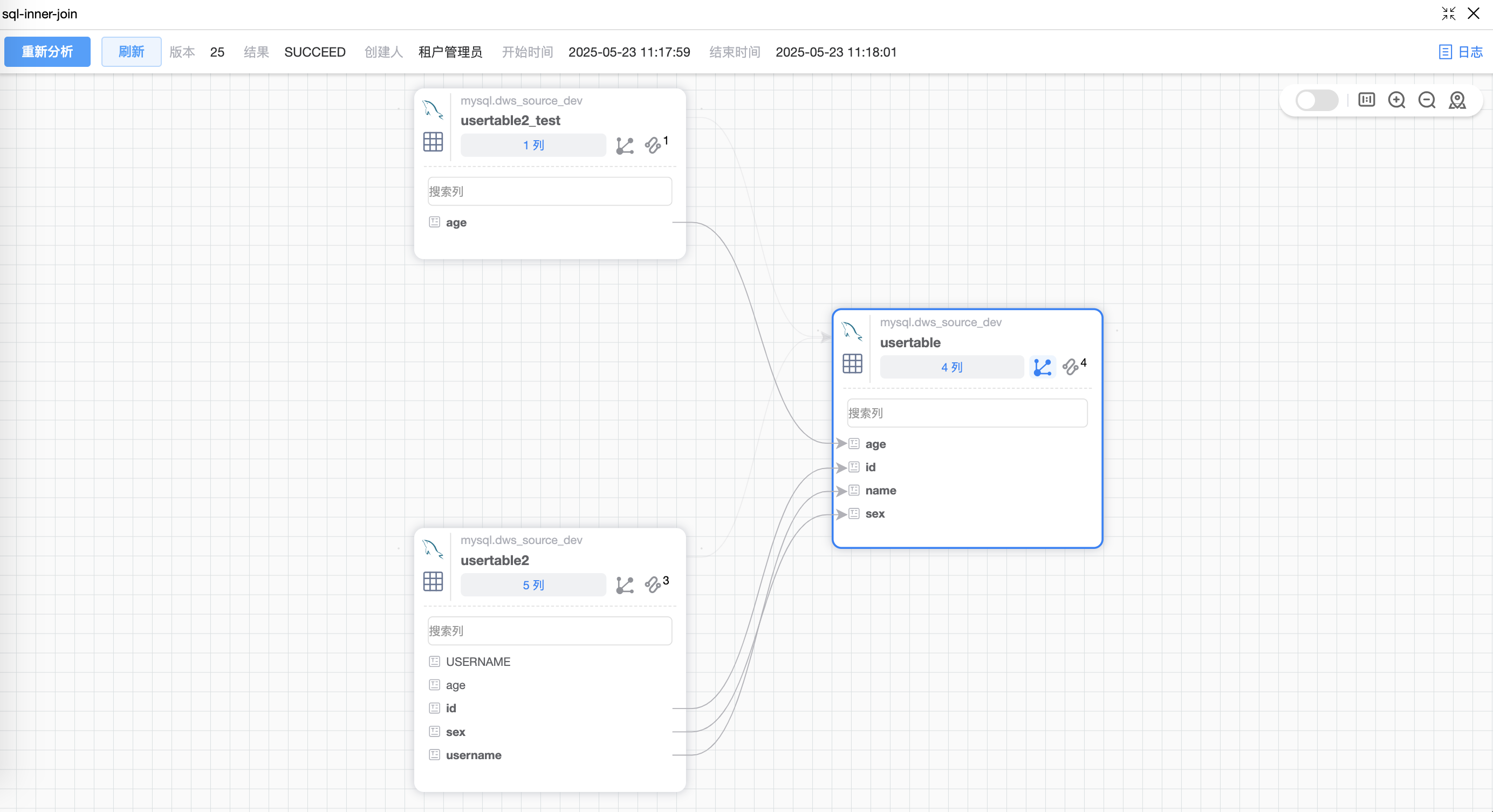This screenshot has width=1493, height=812.
Task: Click table grid icon on usertable2 card
Action: 433,581
